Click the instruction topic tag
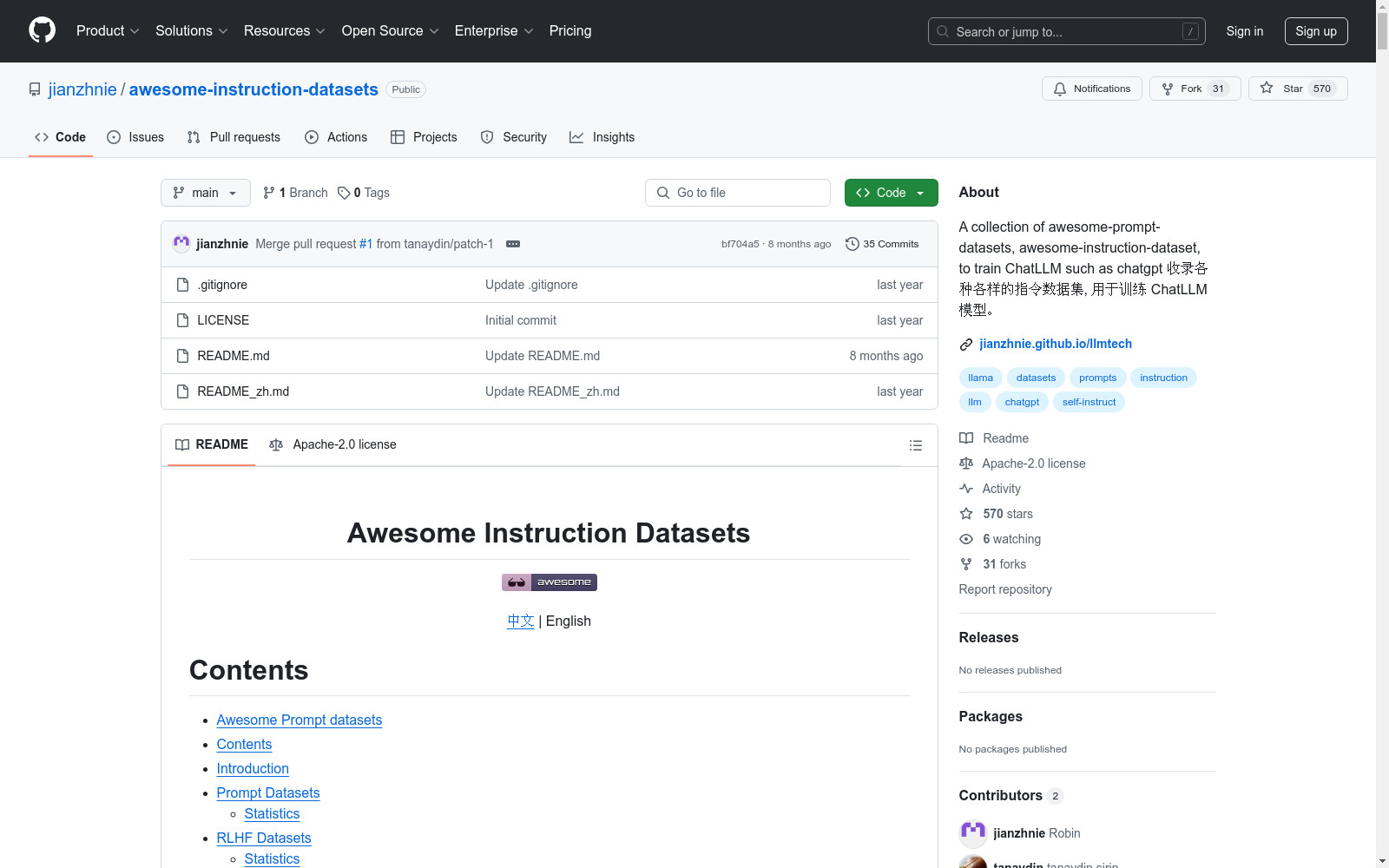Viewport: 1389px width, 868px height. [1163, 378]
